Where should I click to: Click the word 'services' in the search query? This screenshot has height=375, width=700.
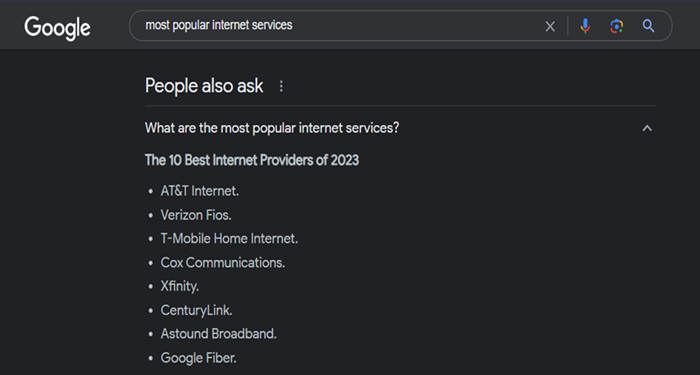pos(272,25)
